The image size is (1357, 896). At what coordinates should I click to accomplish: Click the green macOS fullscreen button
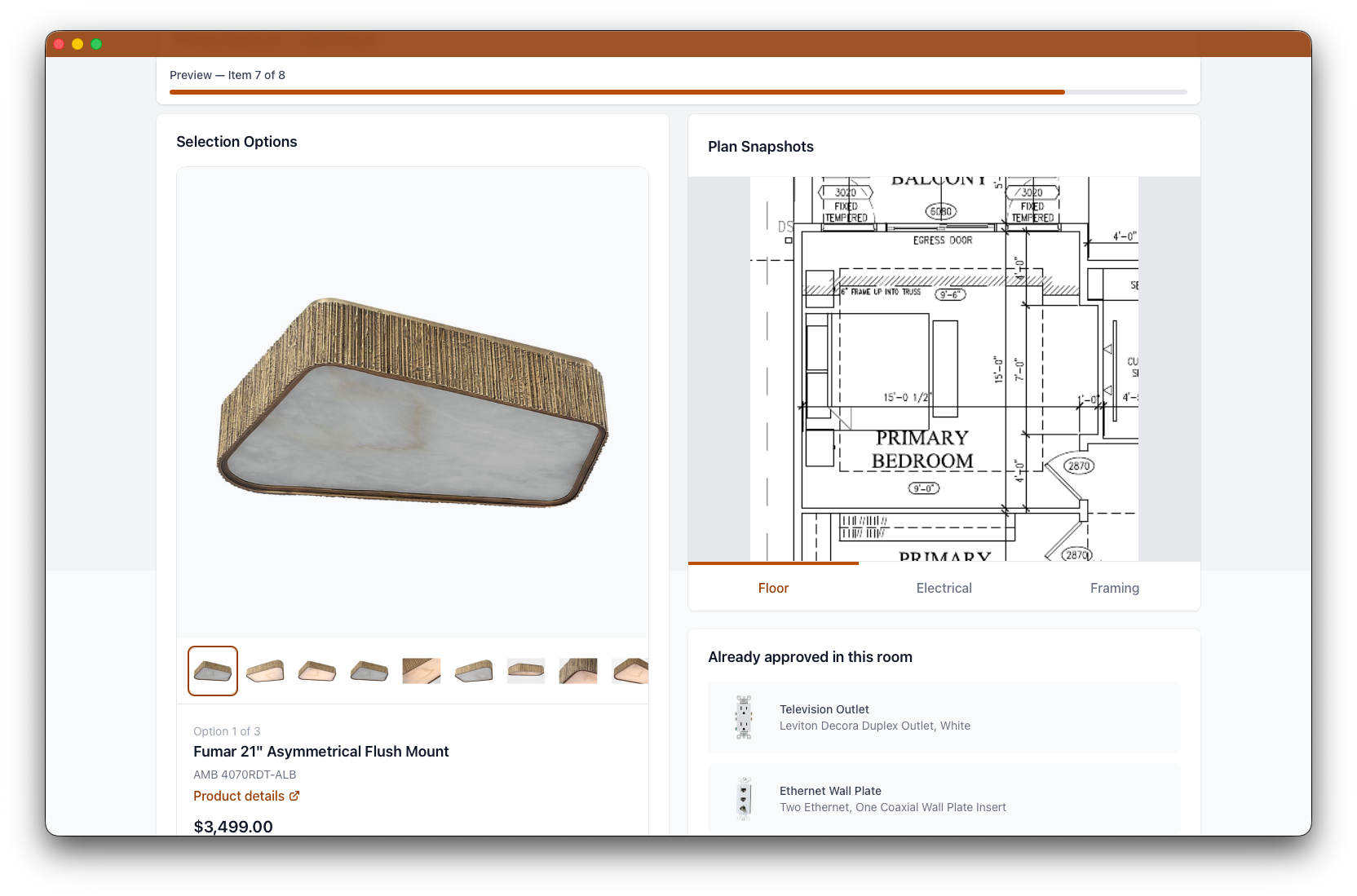(96, 44)
